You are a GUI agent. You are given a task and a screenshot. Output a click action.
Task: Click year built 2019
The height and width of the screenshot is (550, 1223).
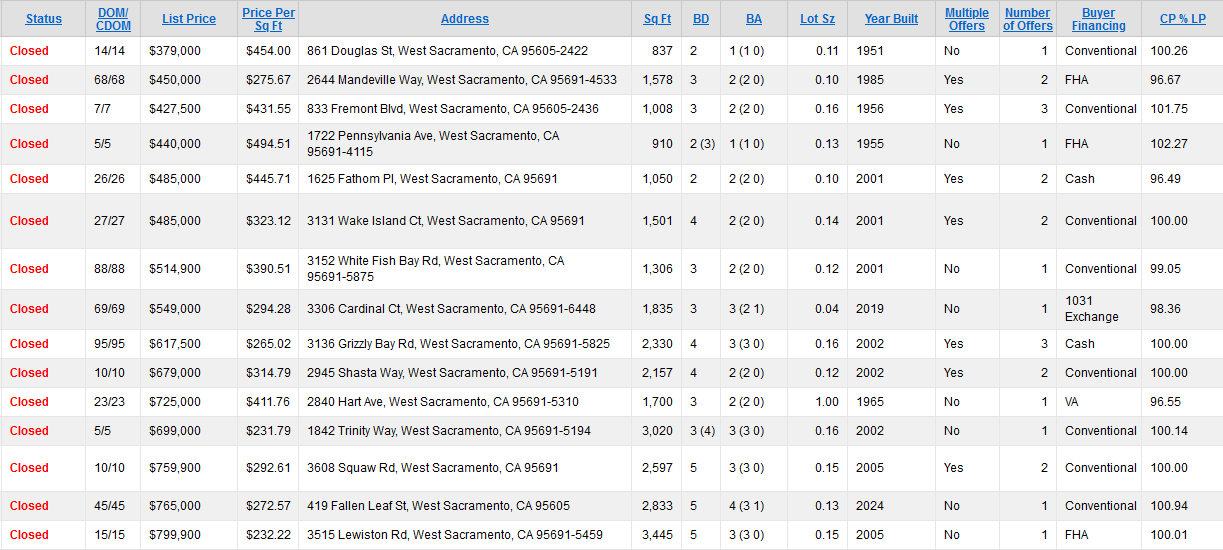pyautogui.click(x=870, y=309)
